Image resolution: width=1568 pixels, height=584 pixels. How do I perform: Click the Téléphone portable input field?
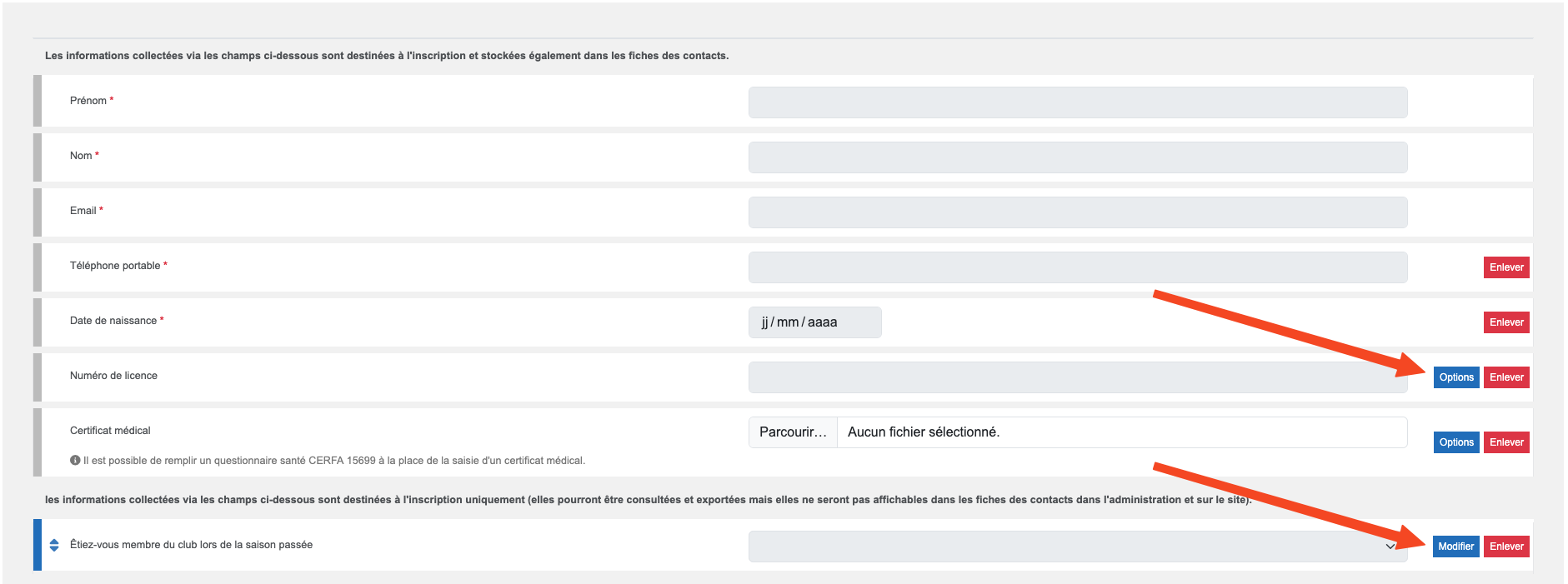click(x=1077, y=267)
